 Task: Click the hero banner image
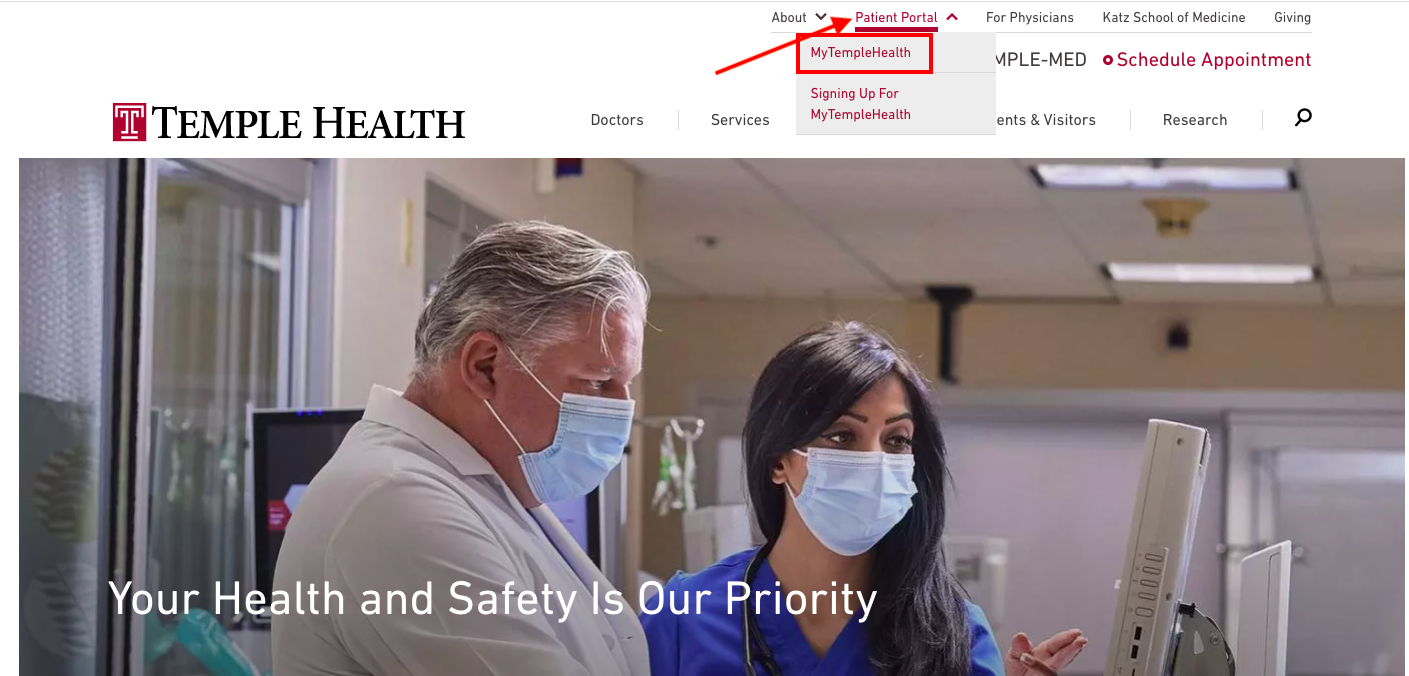(712, 417)
